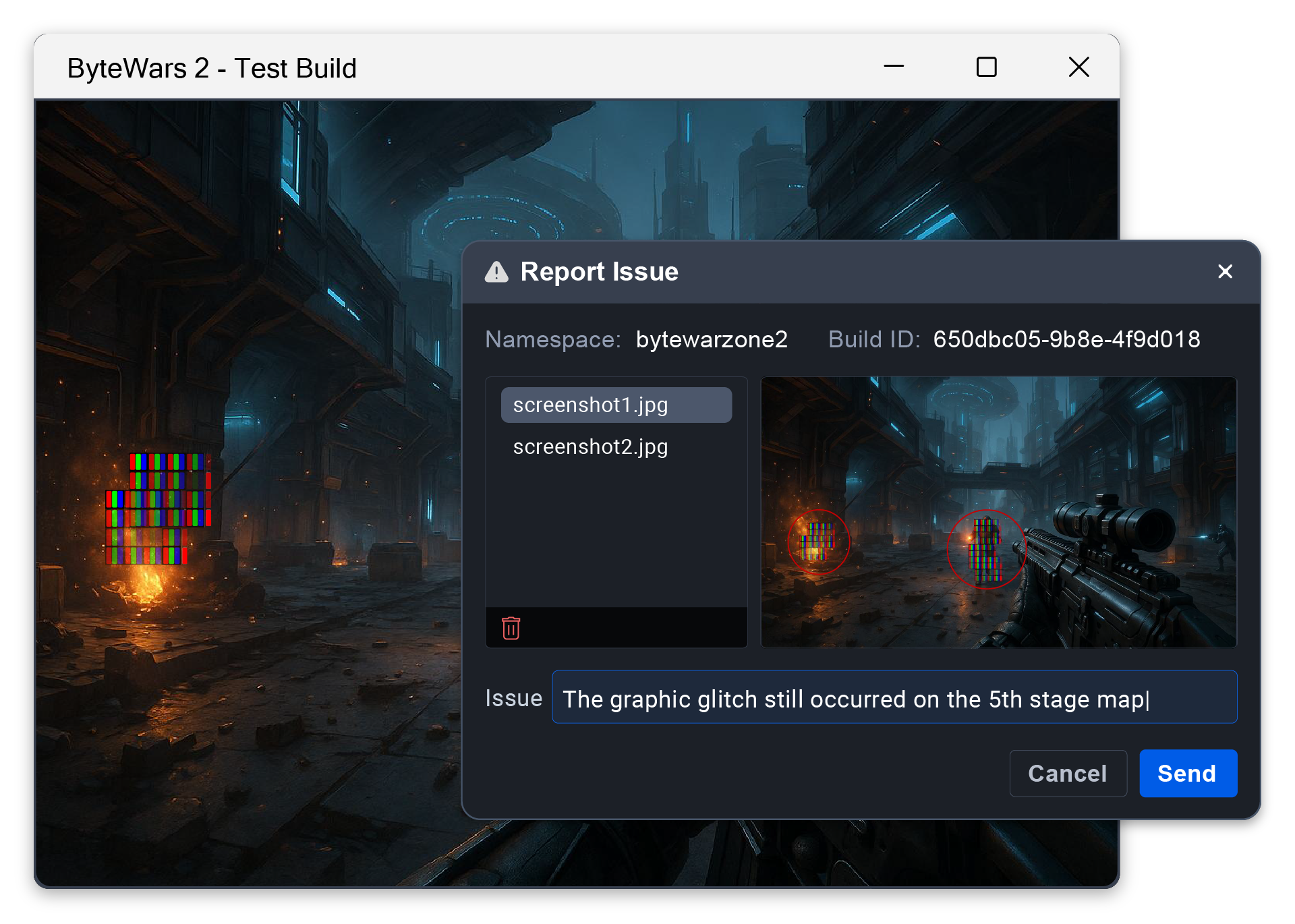
Task: Click the Build ID value text
Action: (x=1066, y=339)
